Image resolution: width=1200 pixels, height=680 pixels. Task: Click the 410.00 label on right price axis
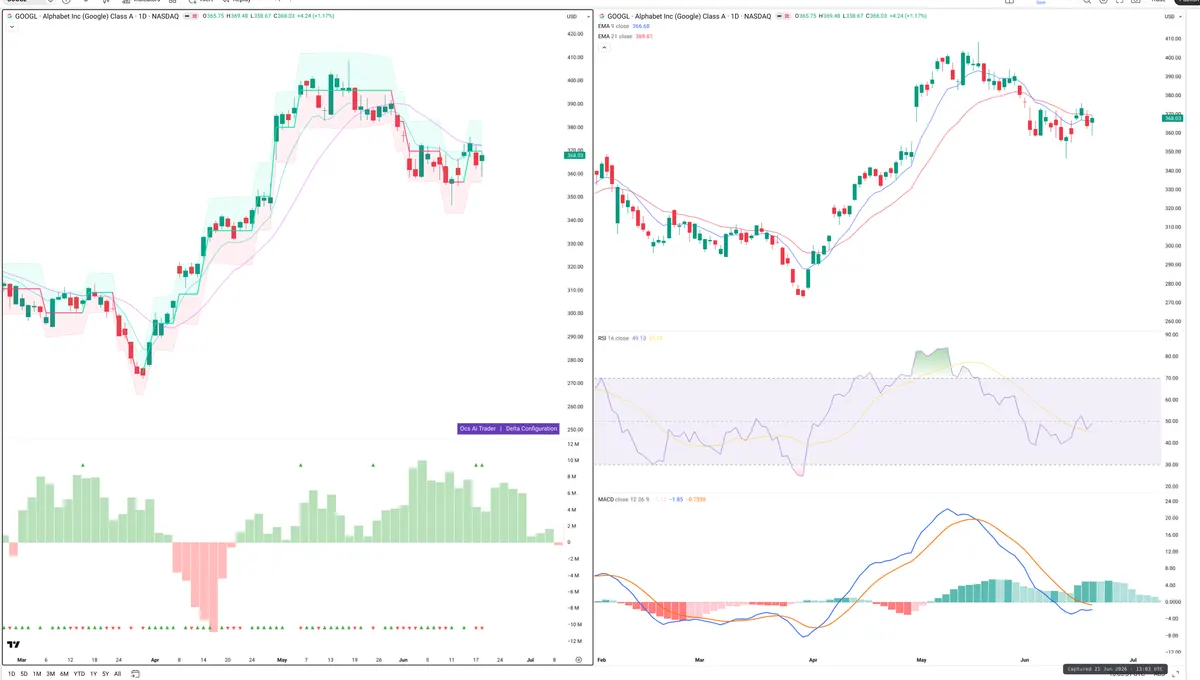[x=1172, y=38]
